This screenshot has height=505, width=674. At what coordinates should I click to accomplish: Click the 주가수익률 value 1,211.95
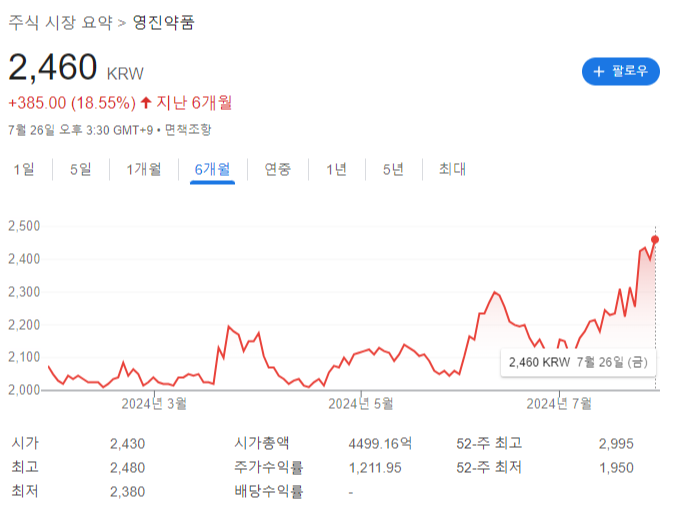[x=375, y=468]
